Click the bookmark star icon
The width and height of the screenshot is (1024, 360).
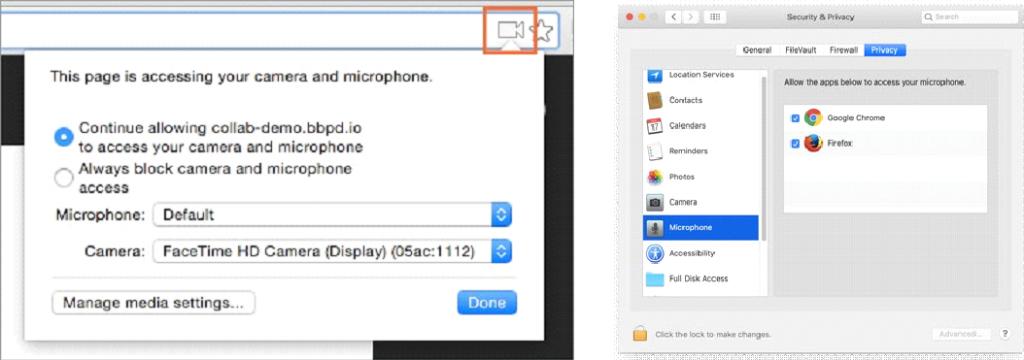point(542,30)
